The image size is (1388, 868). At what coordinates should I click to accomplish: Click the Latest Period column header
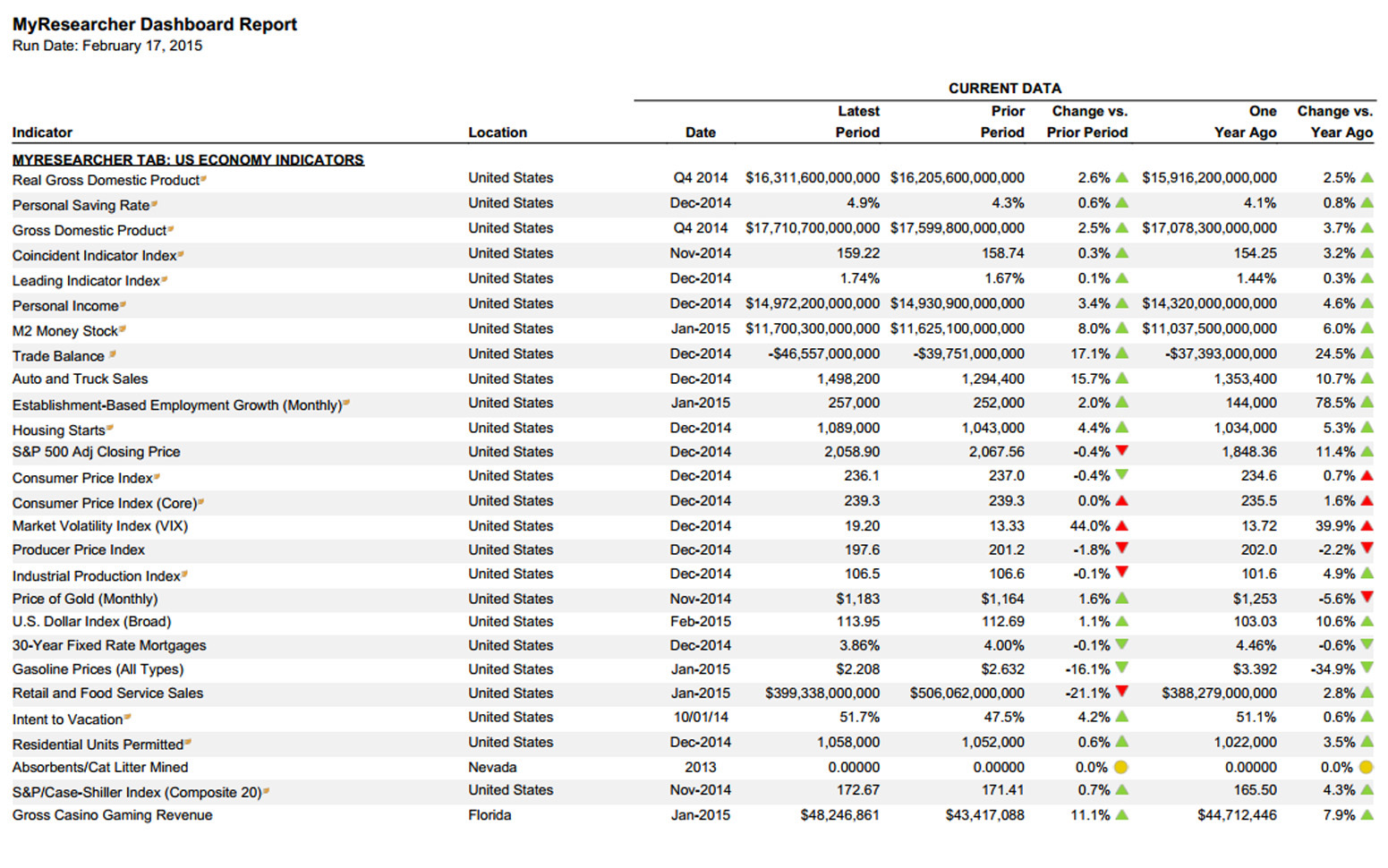coord(858,122)
